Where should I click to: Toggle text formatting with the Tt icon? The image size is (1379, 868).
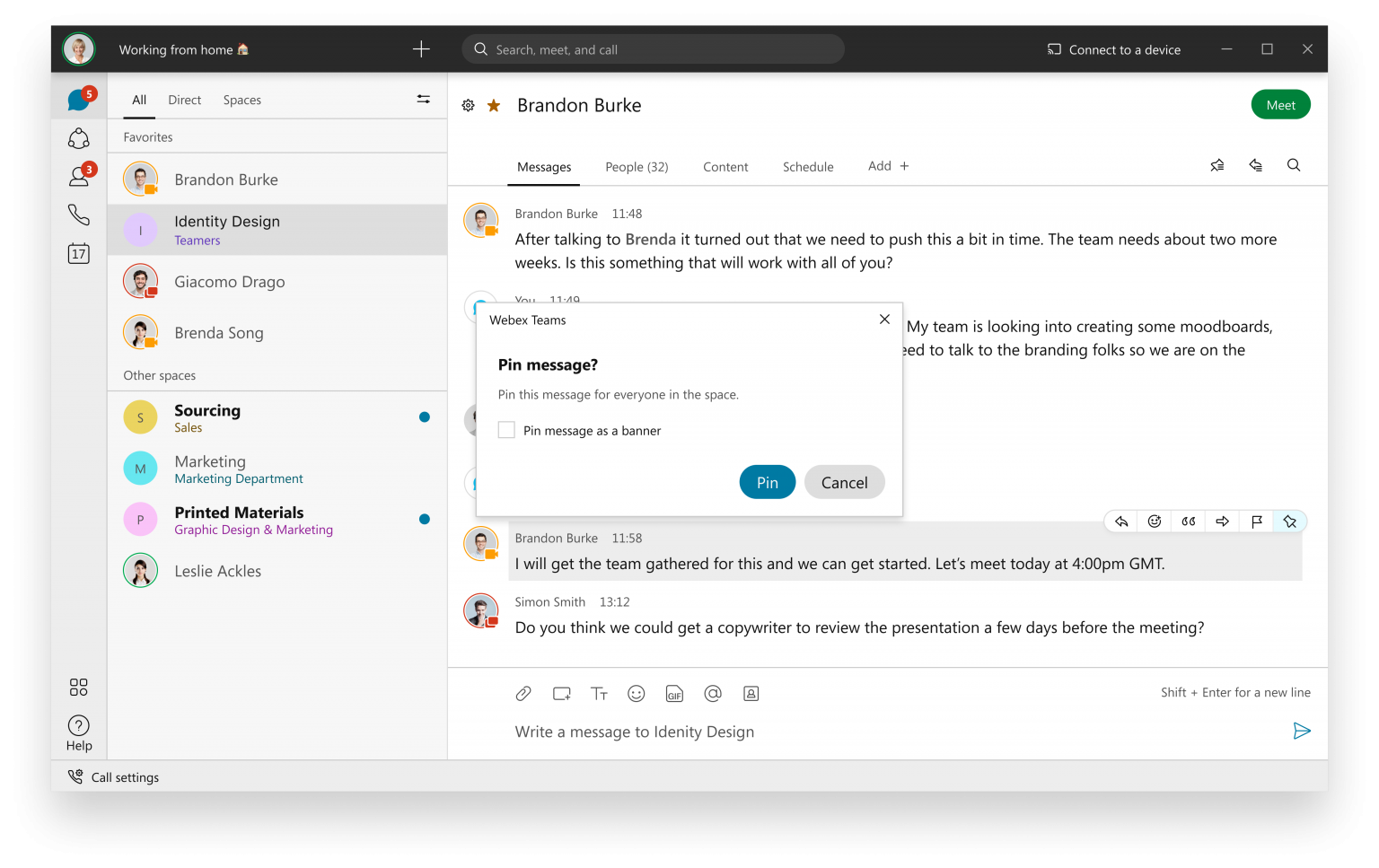click(x=599, y=693)
